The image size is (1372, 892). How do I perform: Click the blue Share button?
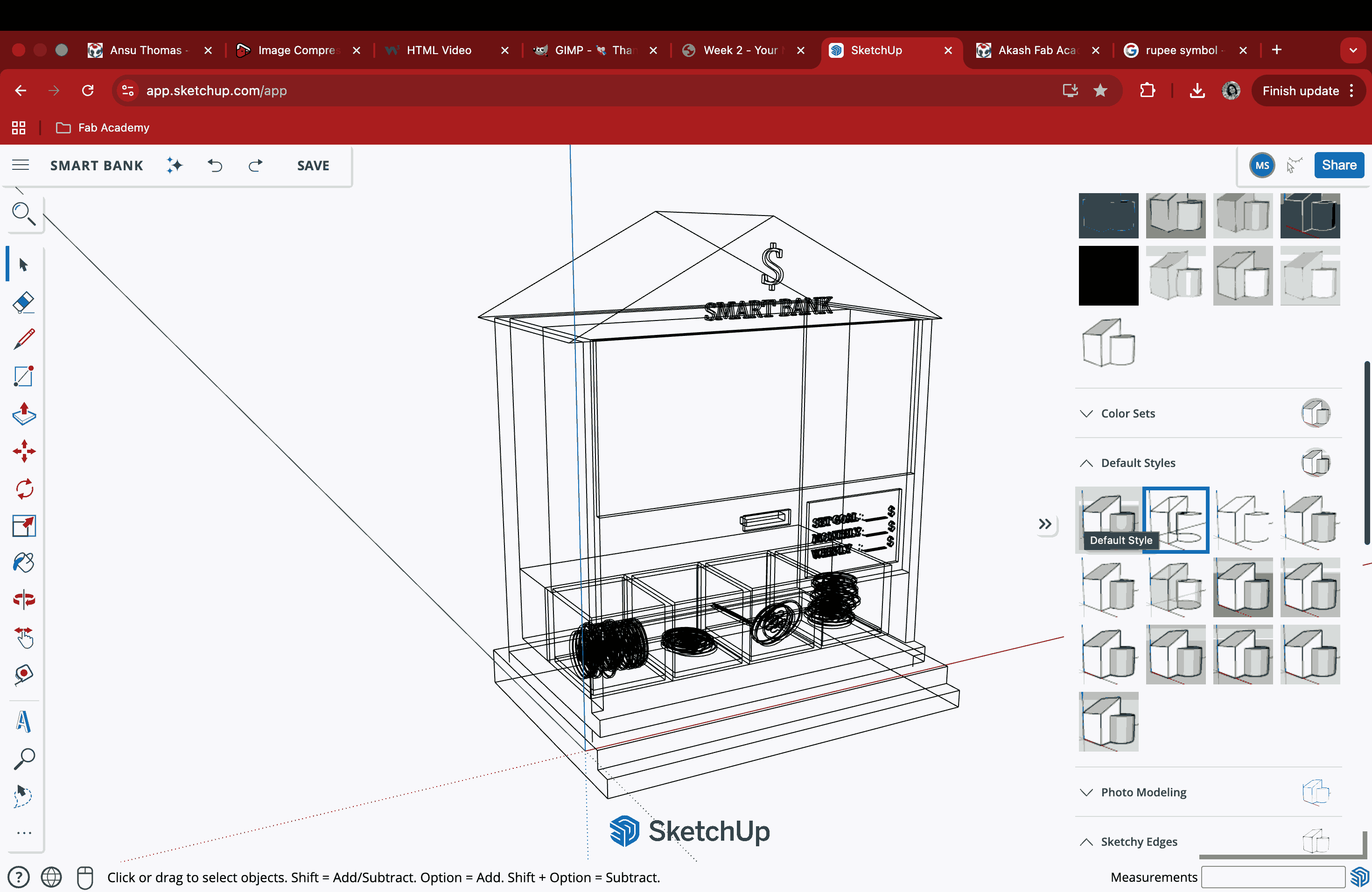pos(1338,165)
